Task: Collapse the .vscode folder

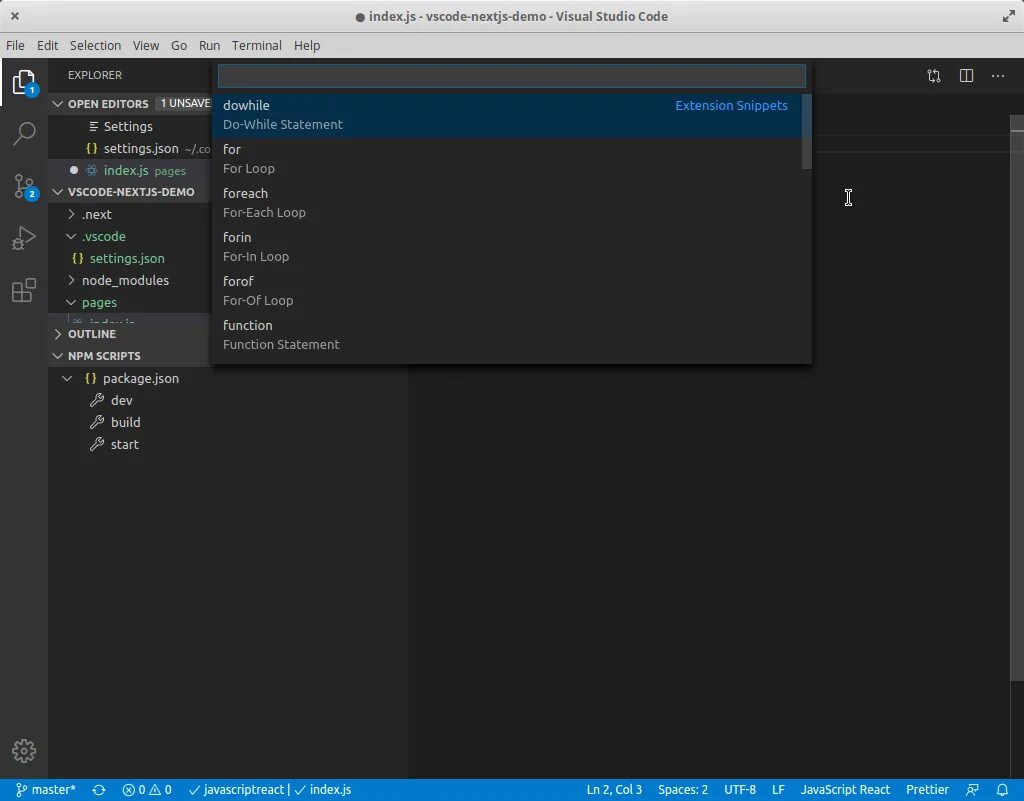Action: click(x=103, y=236)
